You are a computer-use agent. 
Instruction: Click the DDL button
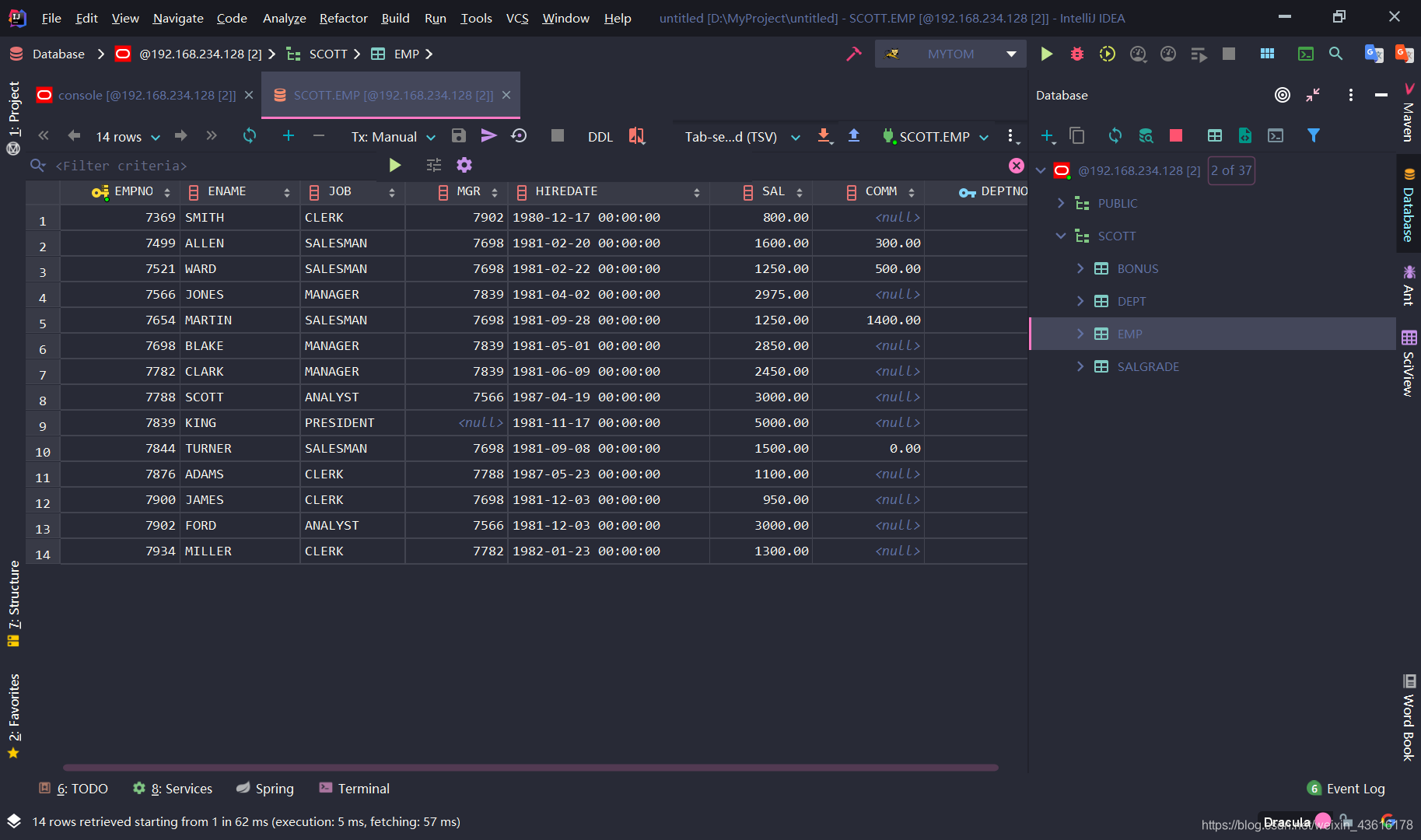tap(600, 137)
